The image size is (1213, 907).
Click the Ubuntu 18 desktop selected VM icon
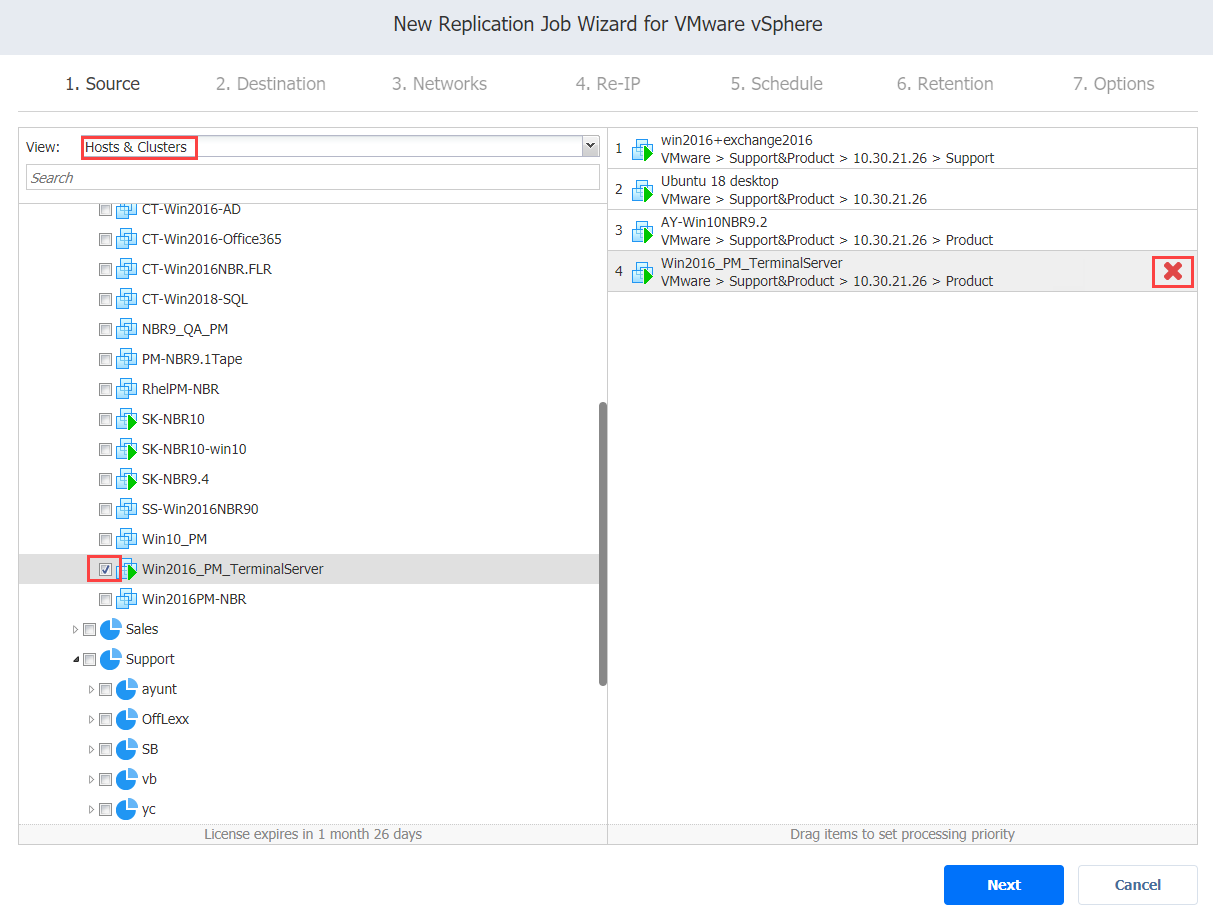point(642,190)
